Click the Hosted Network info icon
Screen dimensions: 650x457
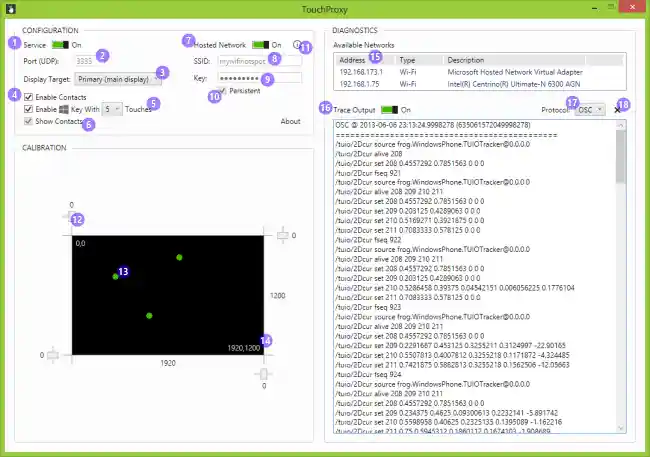297,45
